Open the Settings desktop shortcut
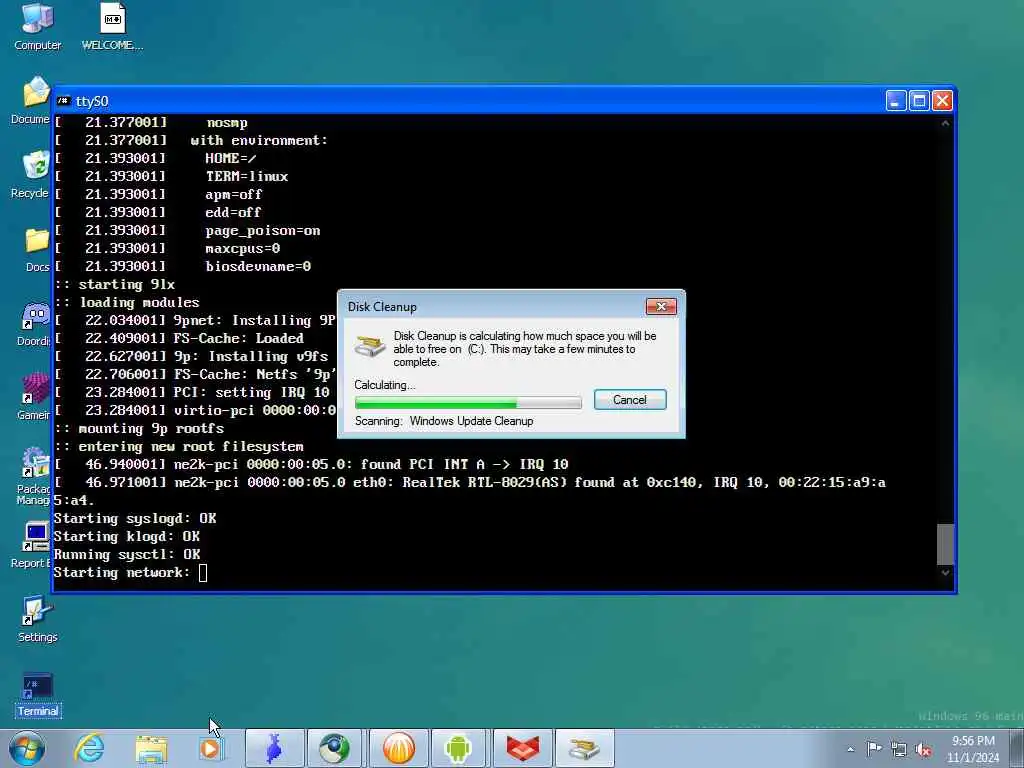This screenshot has height=768, width=1024. tap(37, 619)
